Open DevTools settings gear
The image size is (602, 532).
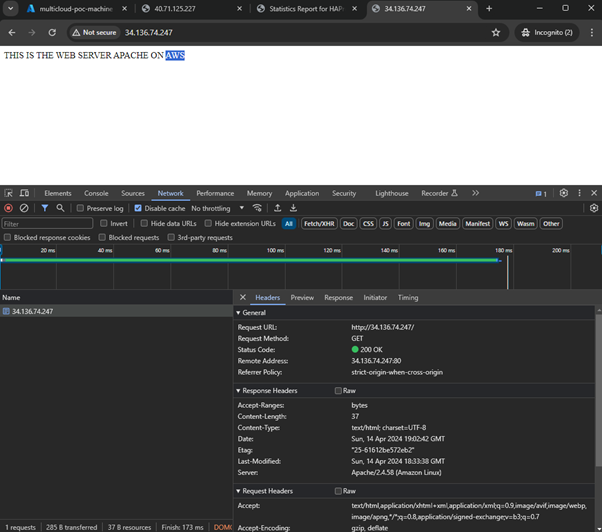tap(564, 193)
